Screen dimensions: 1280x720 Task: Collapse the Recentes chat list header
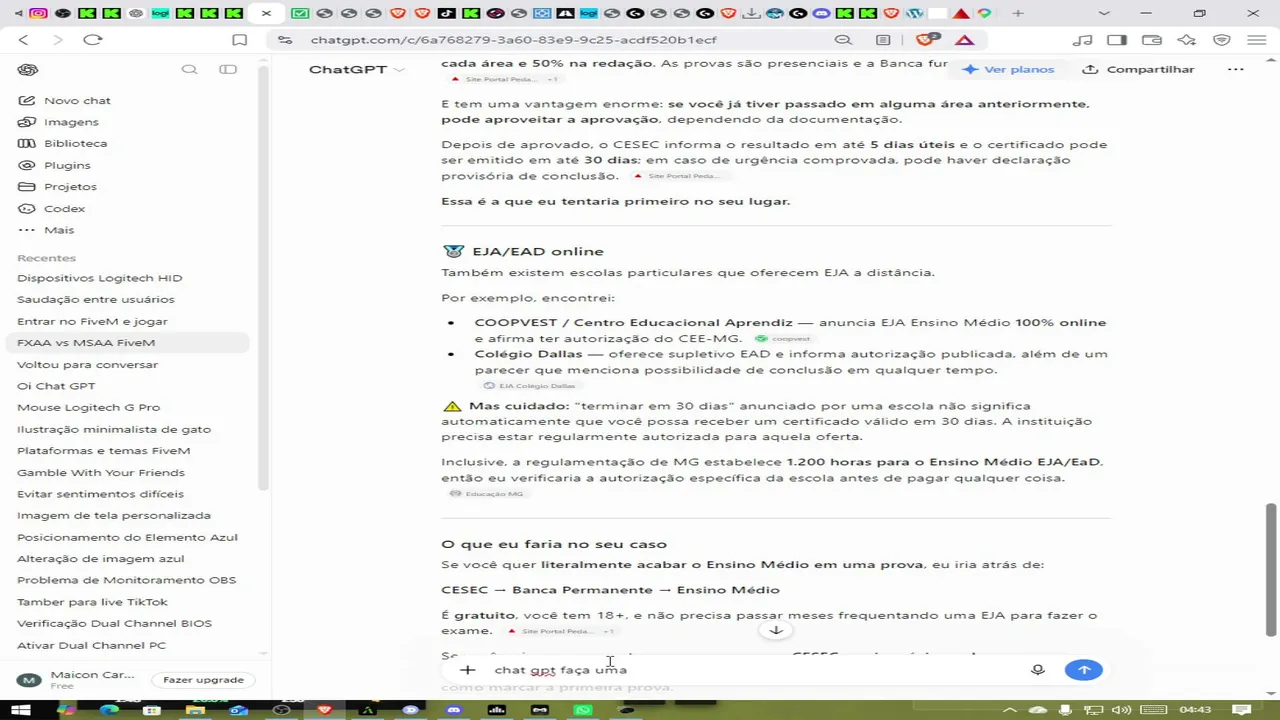tap(46, 258)
